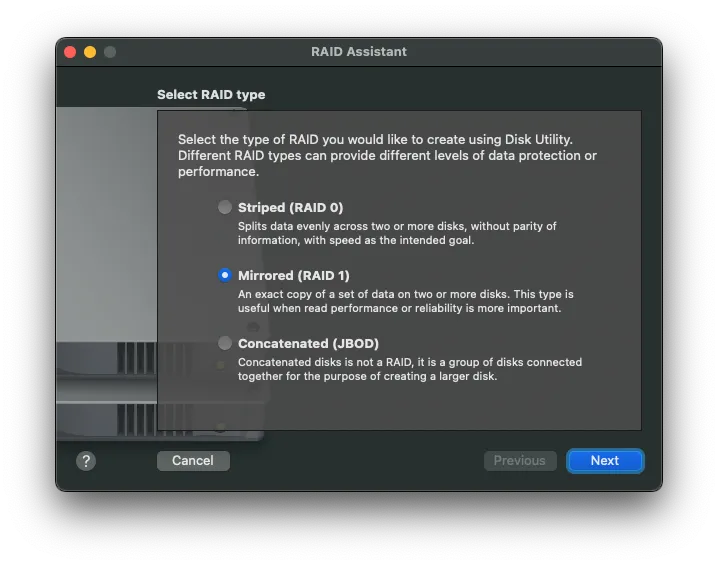Image resolution: width=718 pixels, height=565 pixels.
Task: Close the RAID Assistant with red button
Action: click(x=70, y=52)
